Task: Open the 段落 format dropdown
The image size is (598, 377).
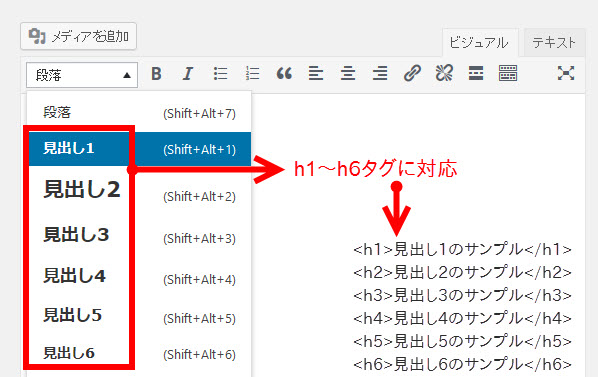Action: tap(82, 75)
